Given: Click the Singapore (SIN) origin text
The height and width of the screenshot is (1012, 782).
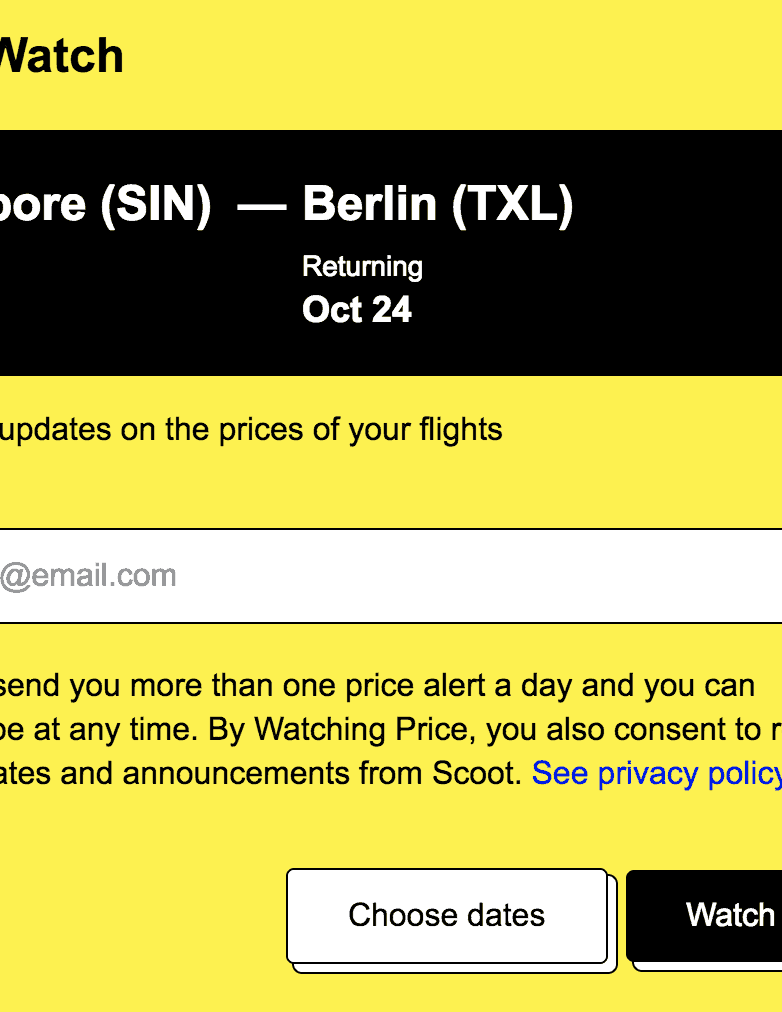Looking at the screenshot, I should pyautogui.click(x=105, y=204).
